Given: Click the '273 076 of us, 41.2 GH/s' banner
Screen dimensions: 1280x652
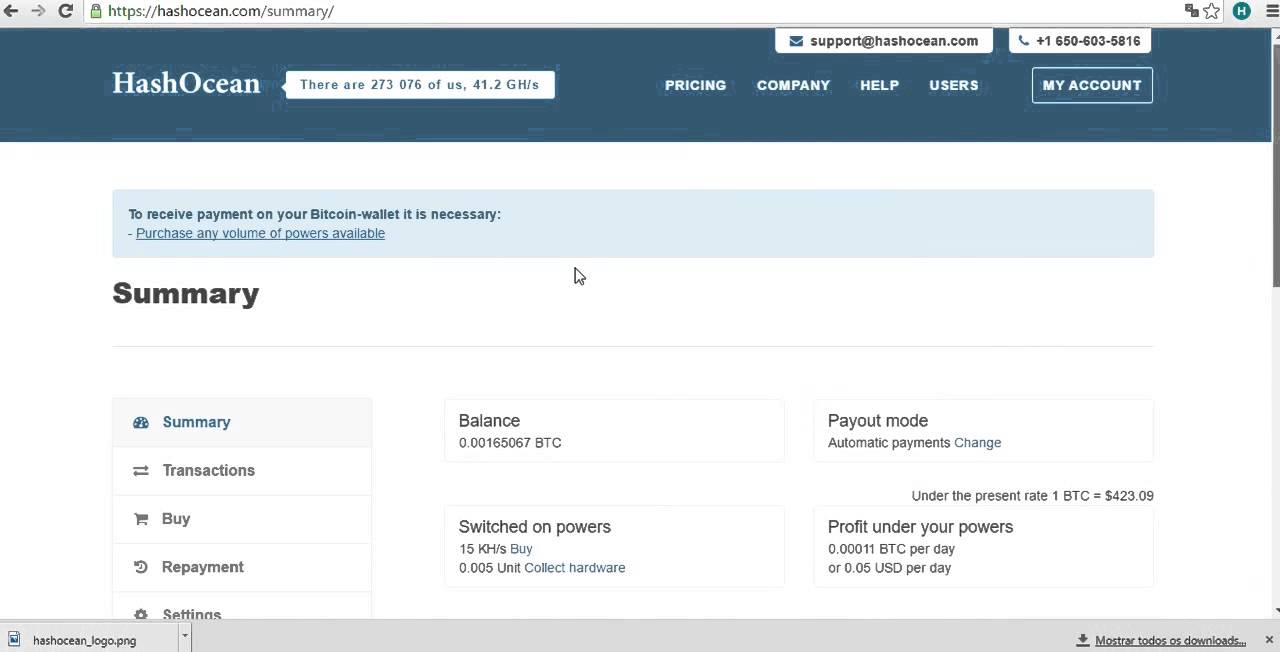Looking at the screenshot, I should click(x=420, y=85).
